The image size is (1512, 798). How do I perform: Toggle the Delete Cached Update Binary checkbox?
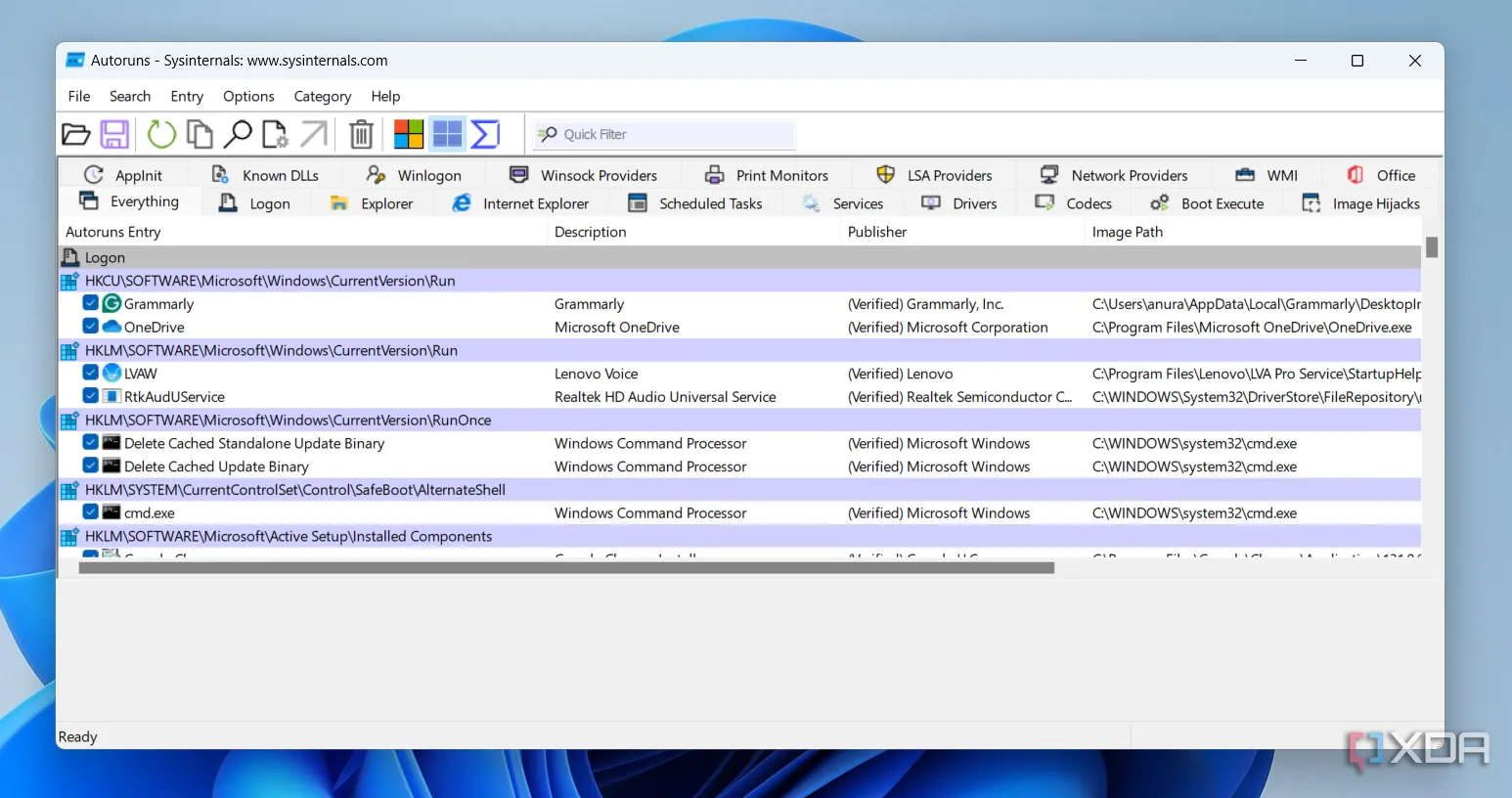point(90,465)
